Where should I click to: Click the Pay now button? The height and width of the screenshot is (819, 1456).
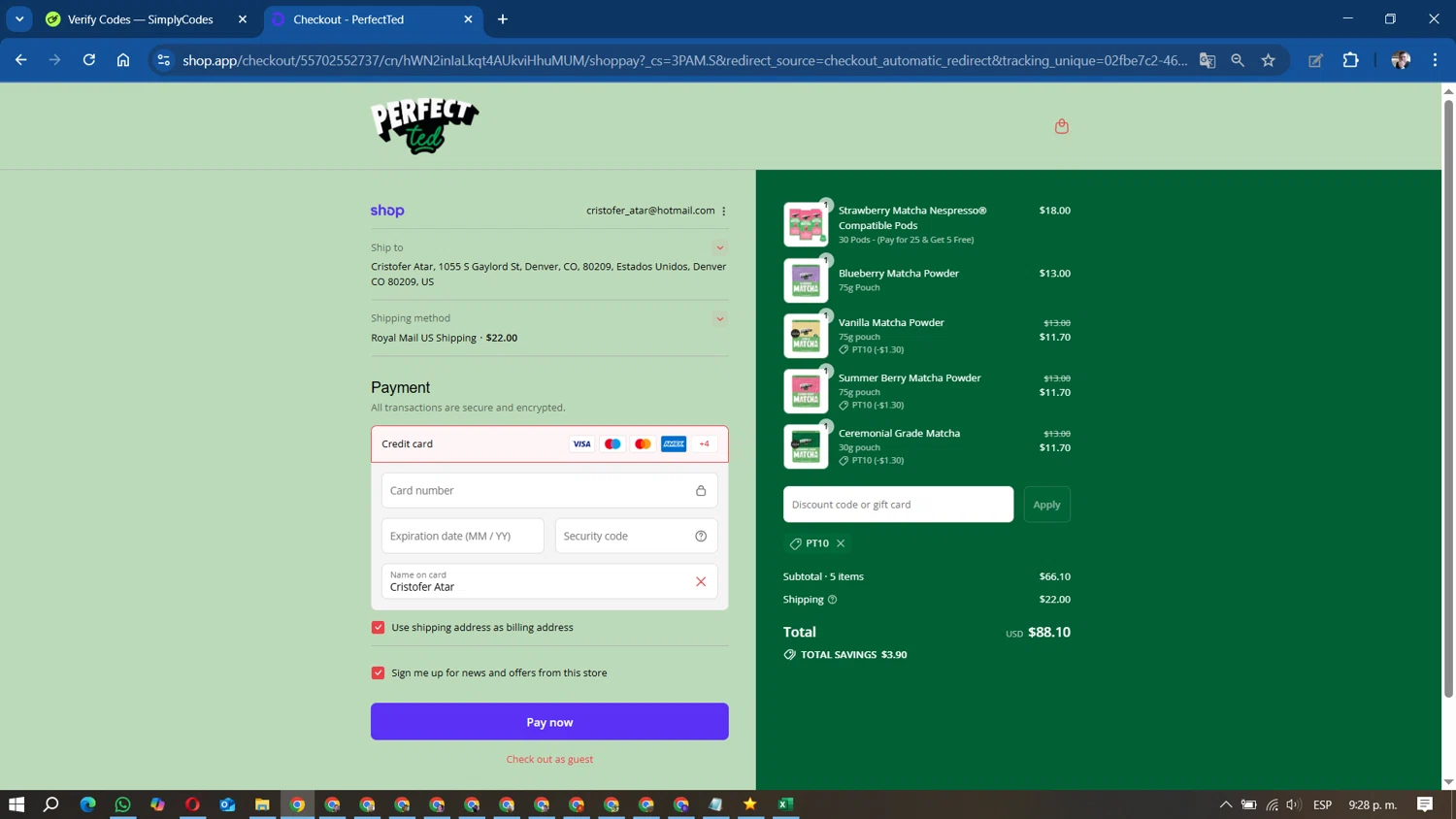549,722
